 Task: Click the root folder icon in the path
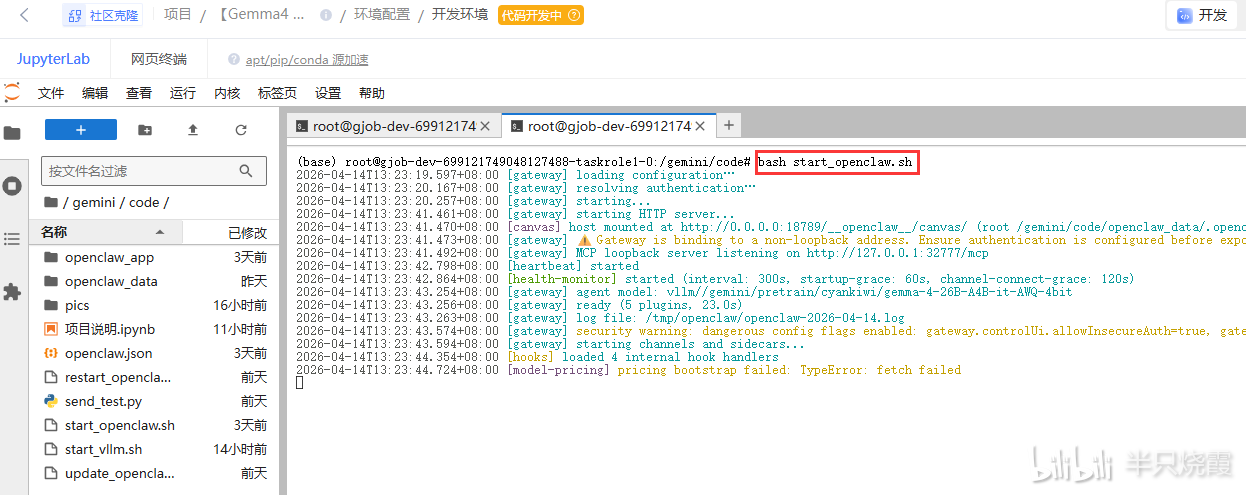pos(51,202)
